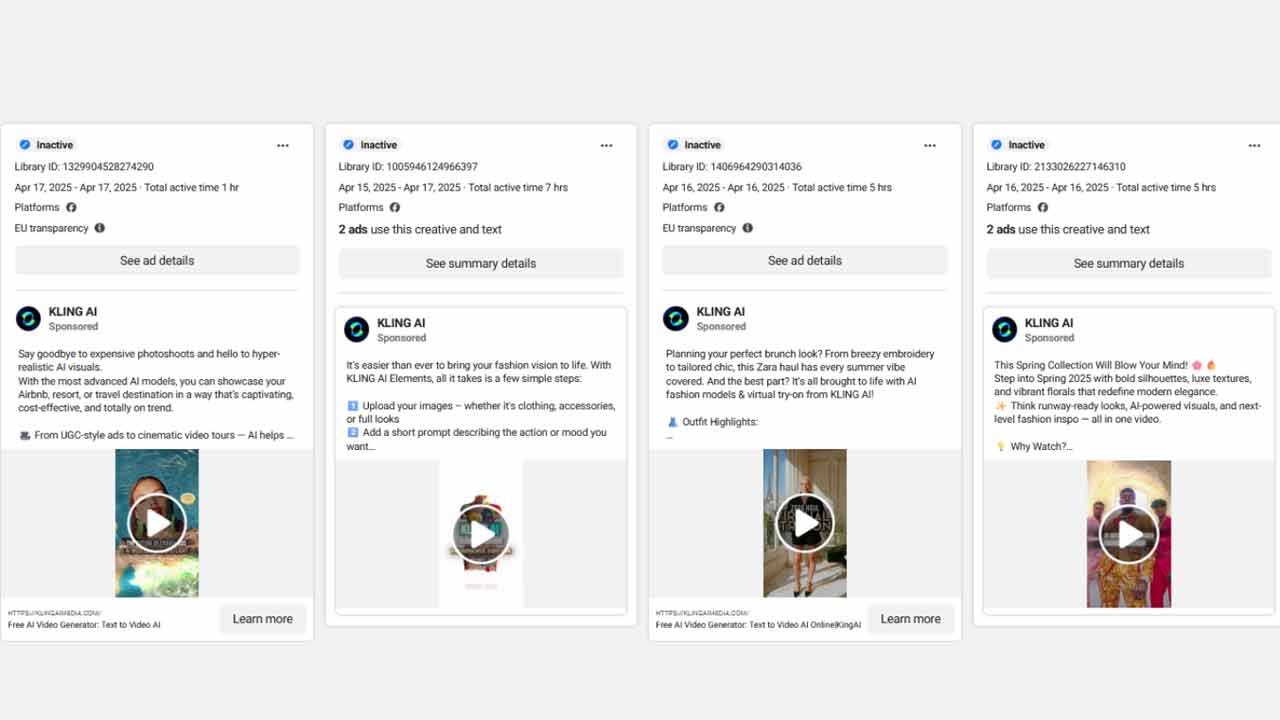Click the headline "Free AI Video Generator: Text to Video AI"
1280x720 pixels.
[x=84, y=625]
